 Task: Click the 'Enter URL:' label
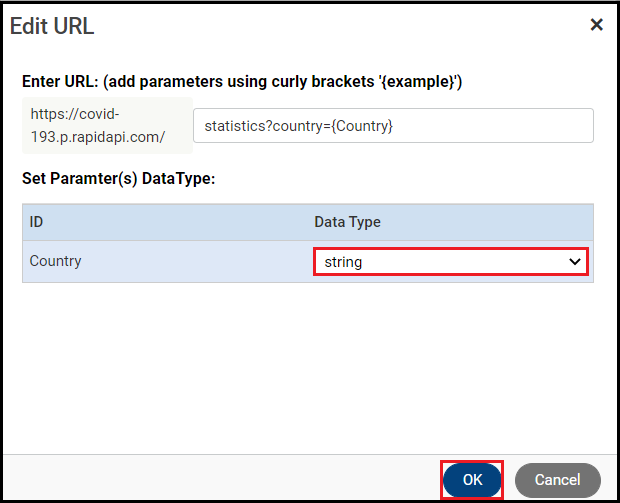coord(60,81)
